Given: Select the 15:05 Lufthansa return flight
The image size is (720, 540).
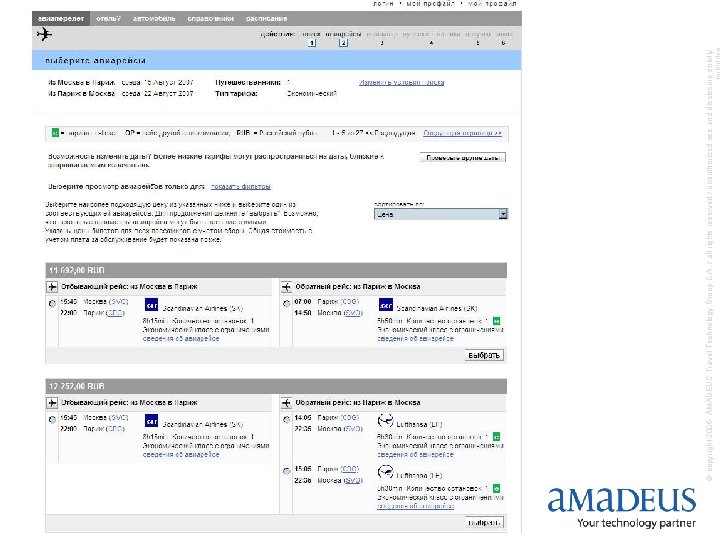Looking at the screenshot, I should [287, 471].
